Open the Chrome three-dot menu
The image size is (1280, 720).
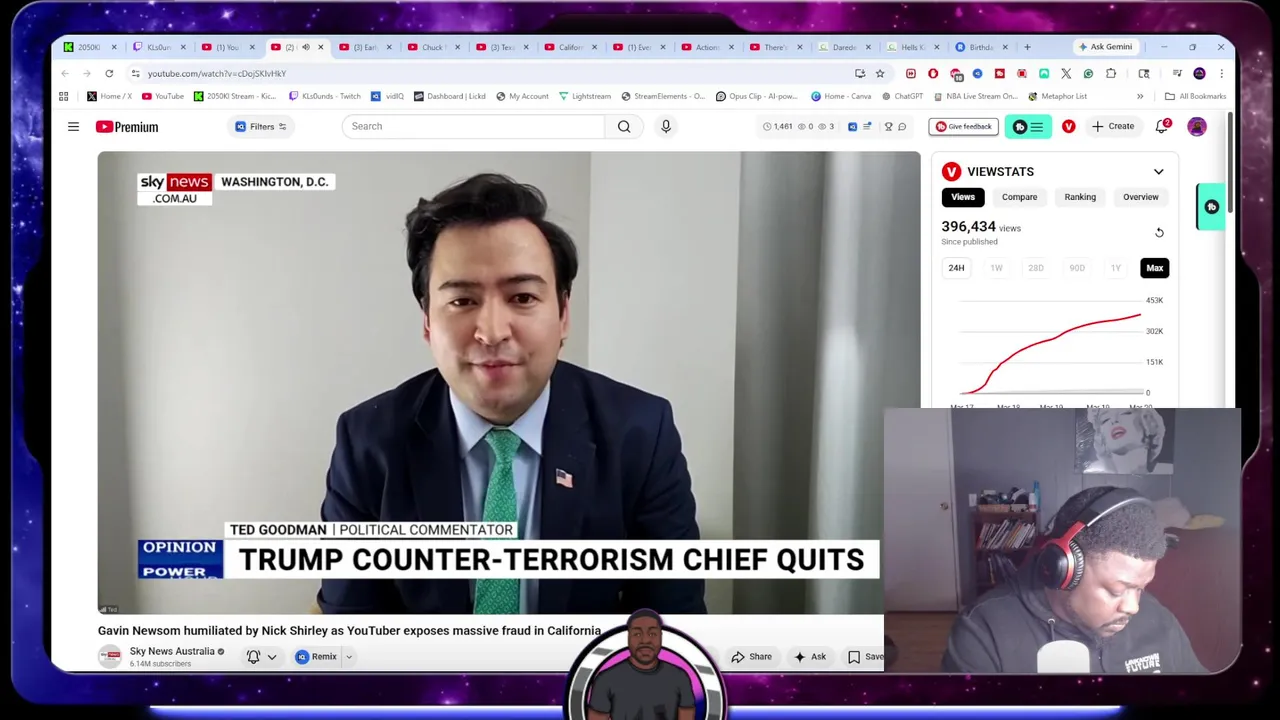tap(1221, 73)
